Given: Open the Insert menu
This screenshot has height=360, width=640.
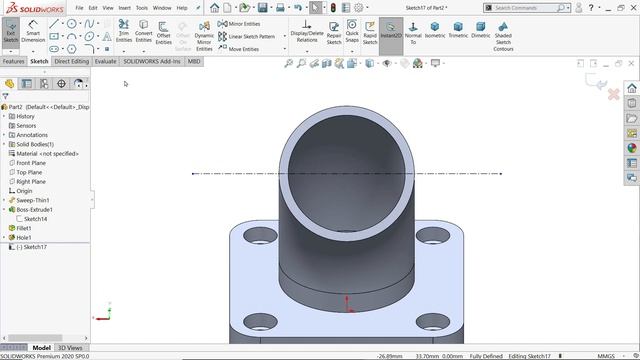Looking at the screenshot, I should point(124,8).
